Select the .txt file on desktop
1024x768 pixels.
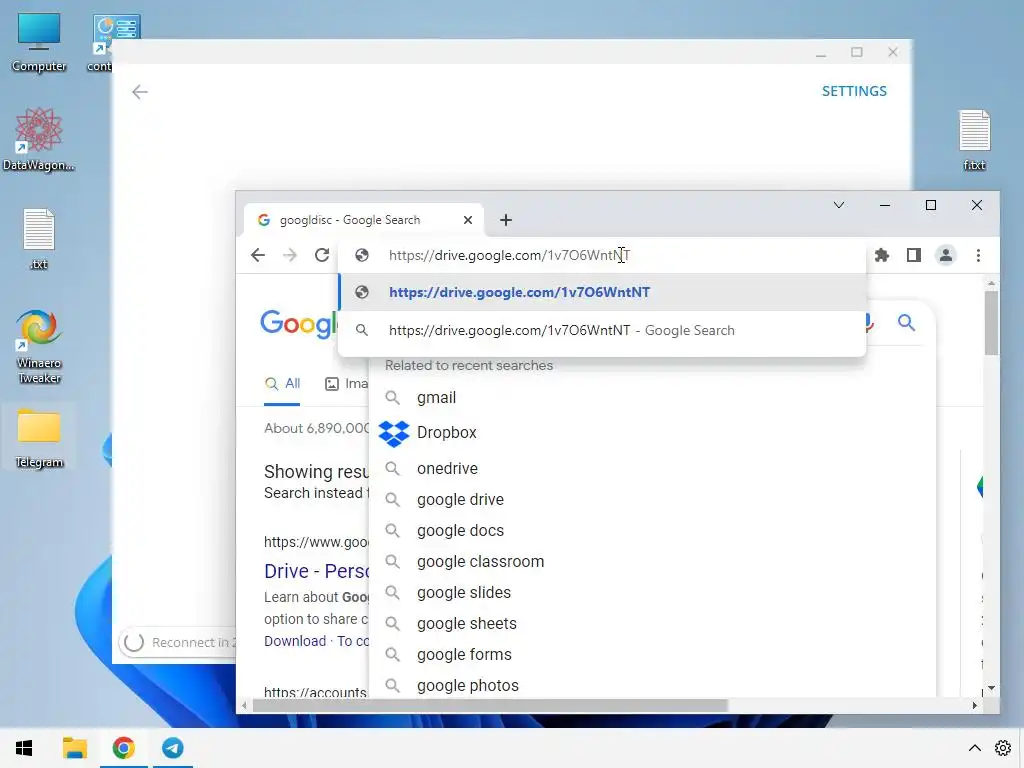coord(39,238)
